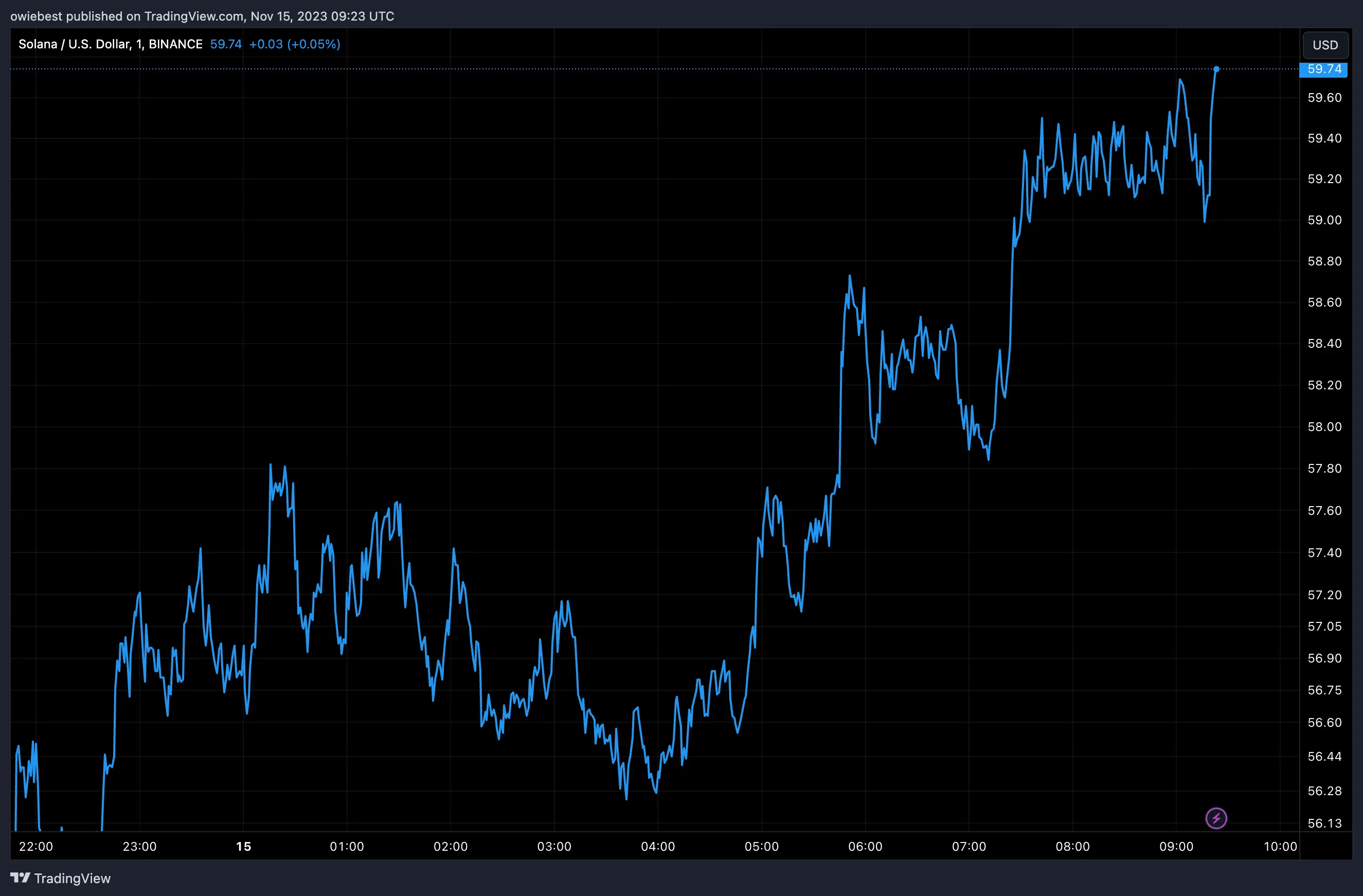
Task: Expand the symbol title for chart details
Action: [x=74, y=44]
